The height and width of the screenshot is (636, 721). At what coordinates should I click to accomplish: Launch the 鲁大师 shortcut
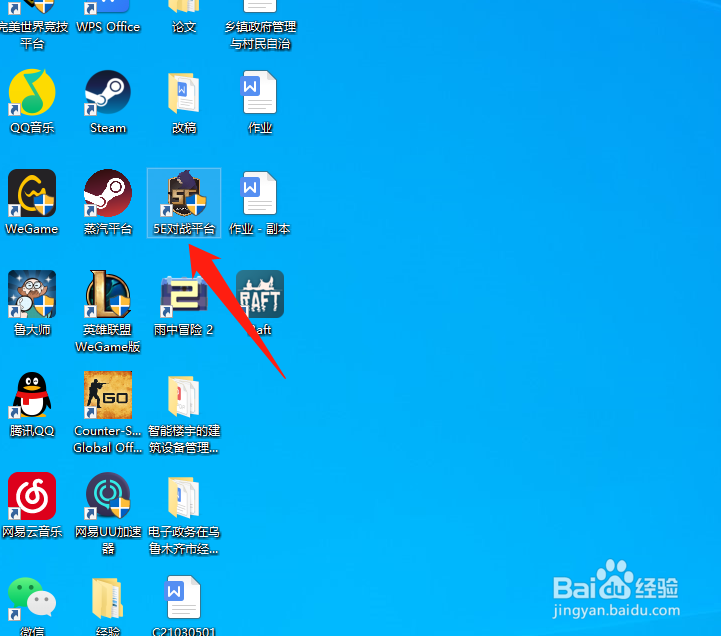pyautogui.click(x=32, y=294)
